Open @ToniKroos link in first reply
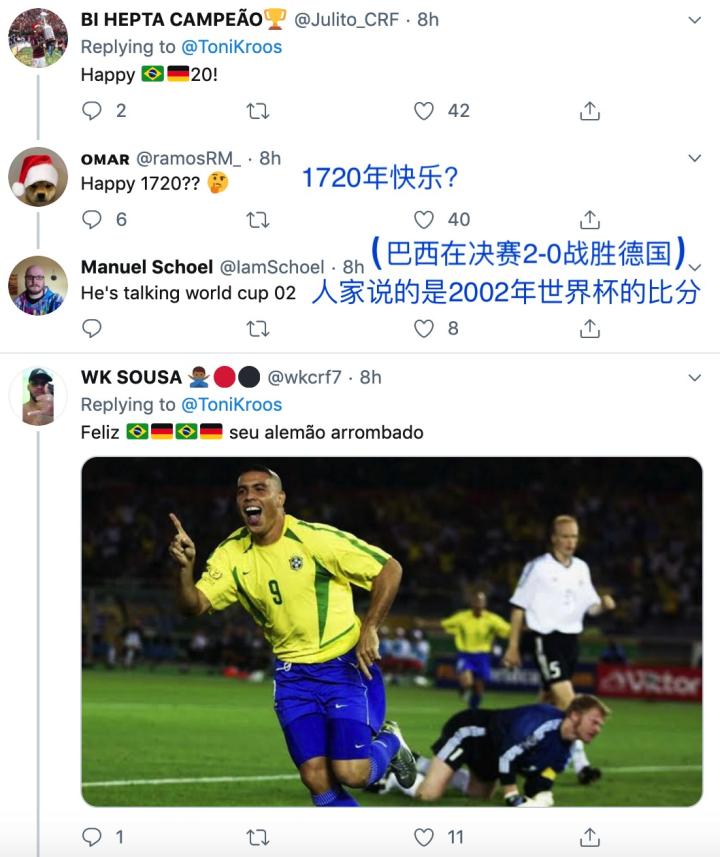720x857 pixels. coord(231,47)
